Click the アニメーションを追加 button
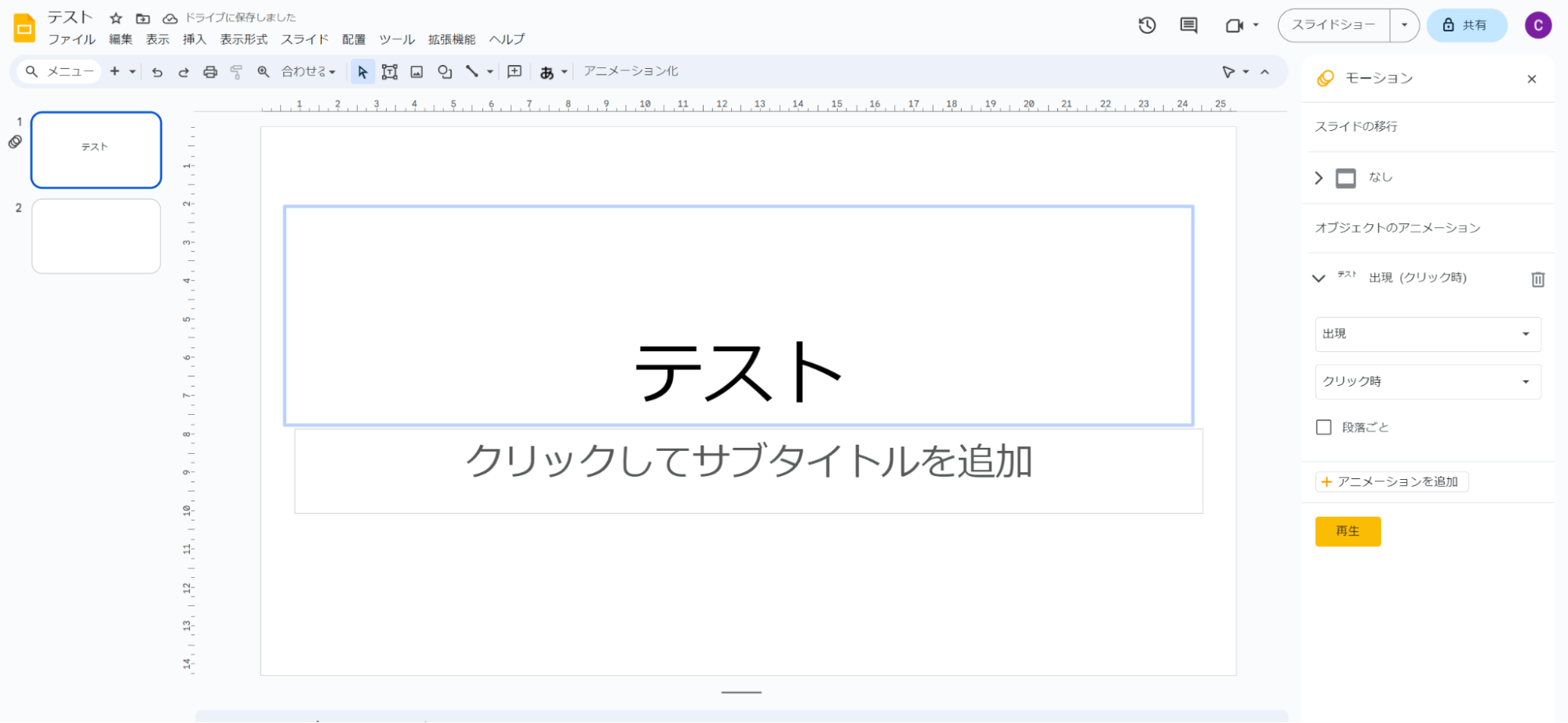Screen dimensions: 1568x723 tap(1391, 481)
